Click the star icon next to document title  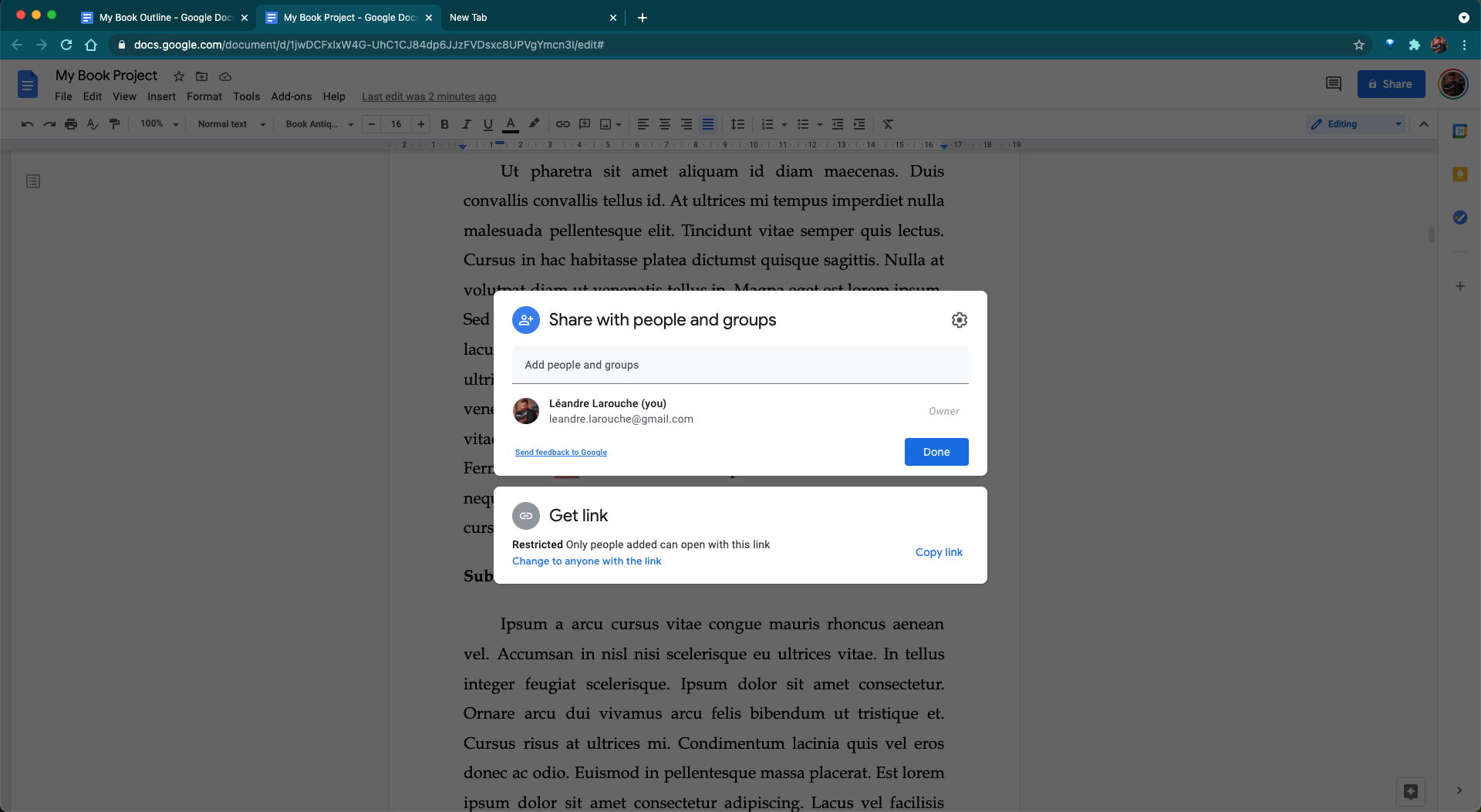coord(179,76)
